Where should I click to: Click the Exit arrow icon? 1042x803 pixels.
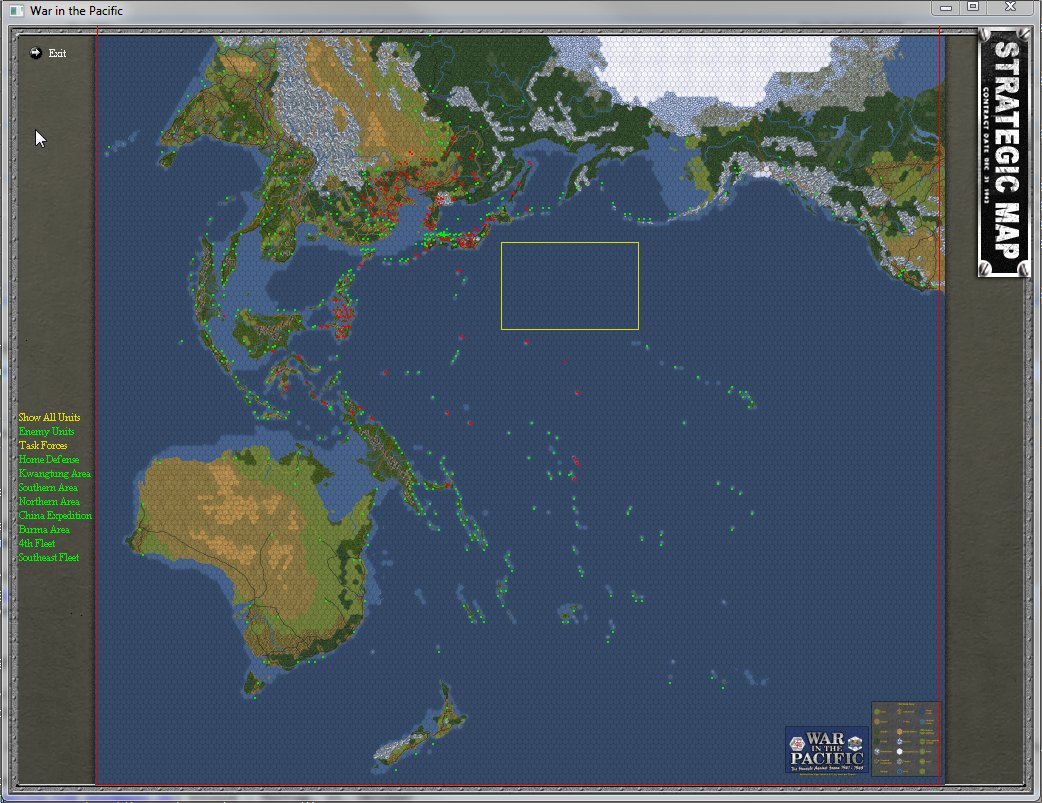36,53
